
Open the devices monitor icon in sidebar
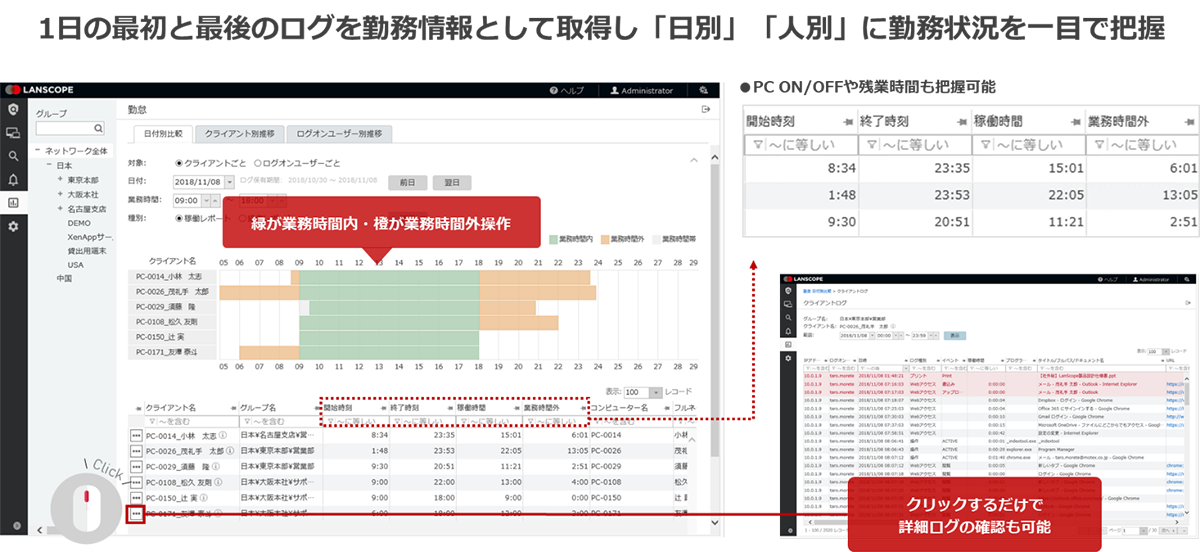[12, 132]
